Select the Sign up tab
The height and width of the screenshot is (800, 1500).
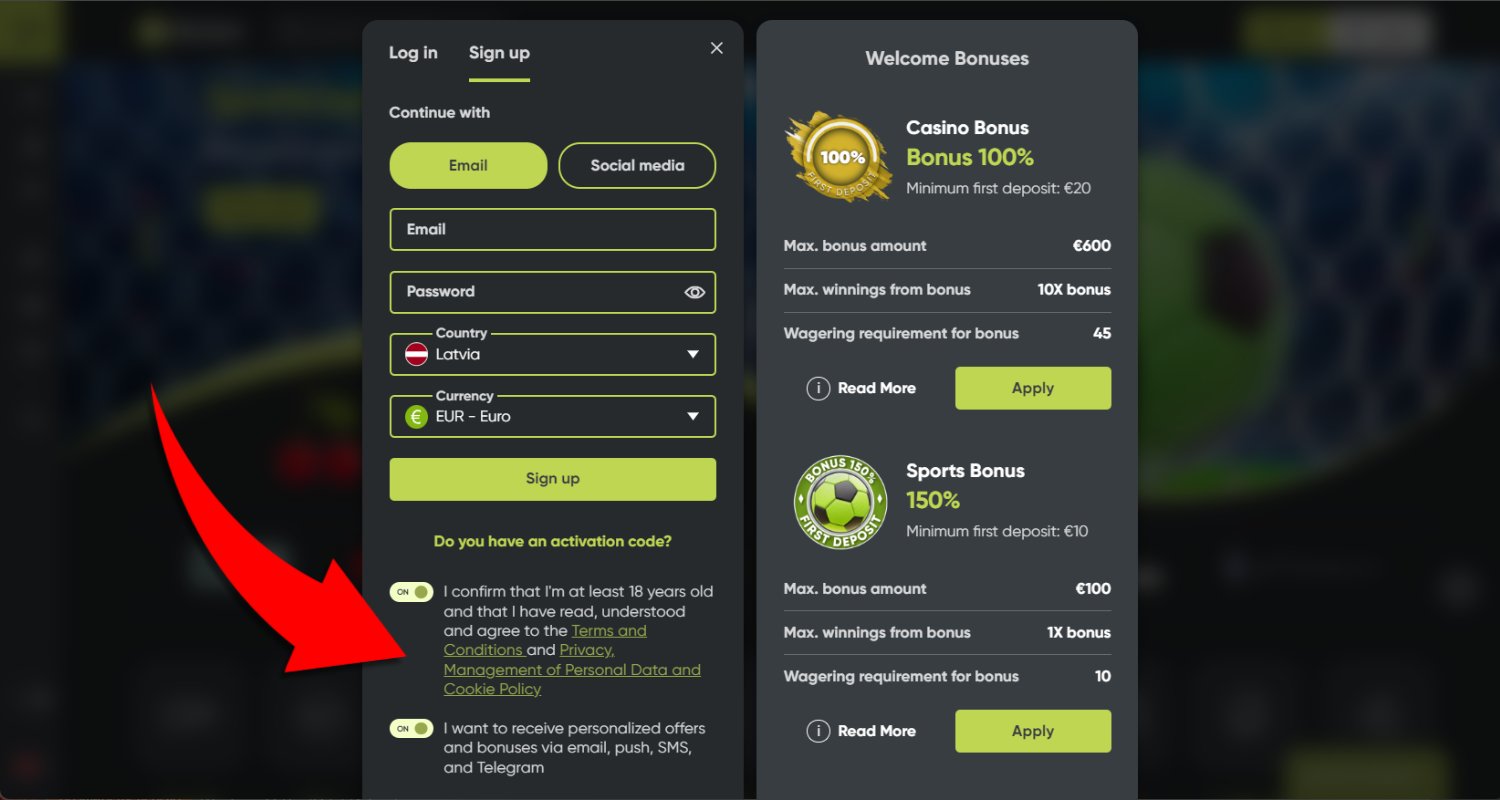tap(499, 53)
